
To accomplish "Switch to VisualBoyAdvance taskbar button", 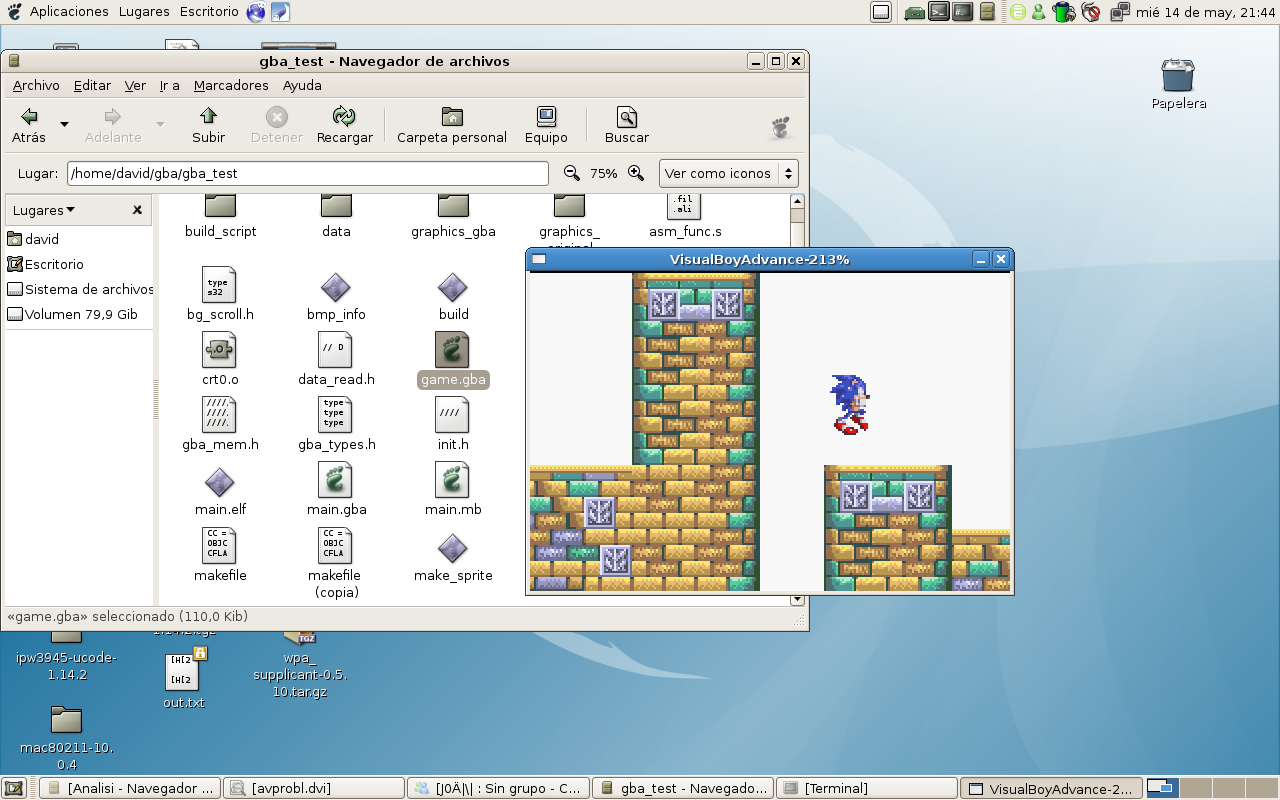I will coord(1052,788).
